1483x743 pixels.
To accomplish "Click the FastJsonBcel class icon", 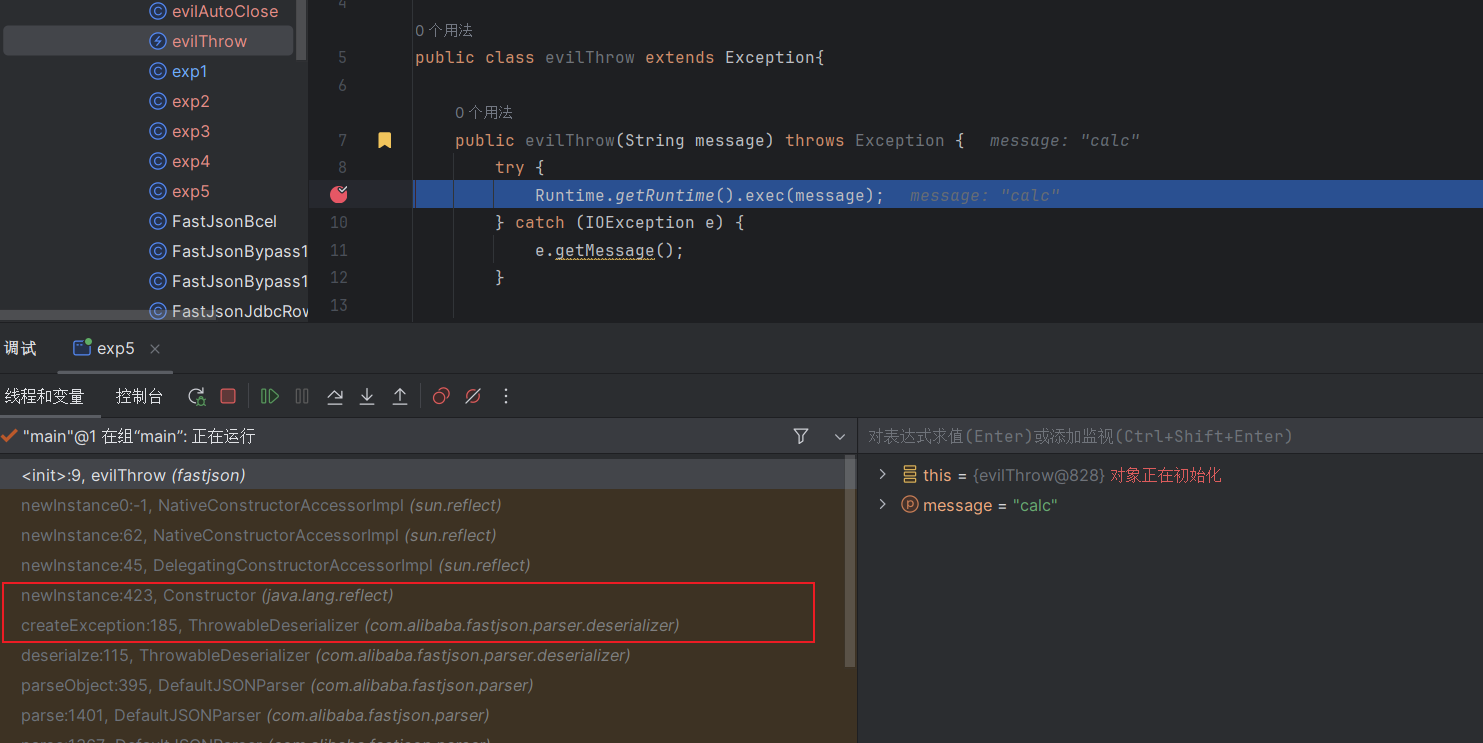I will pos(157,221).
